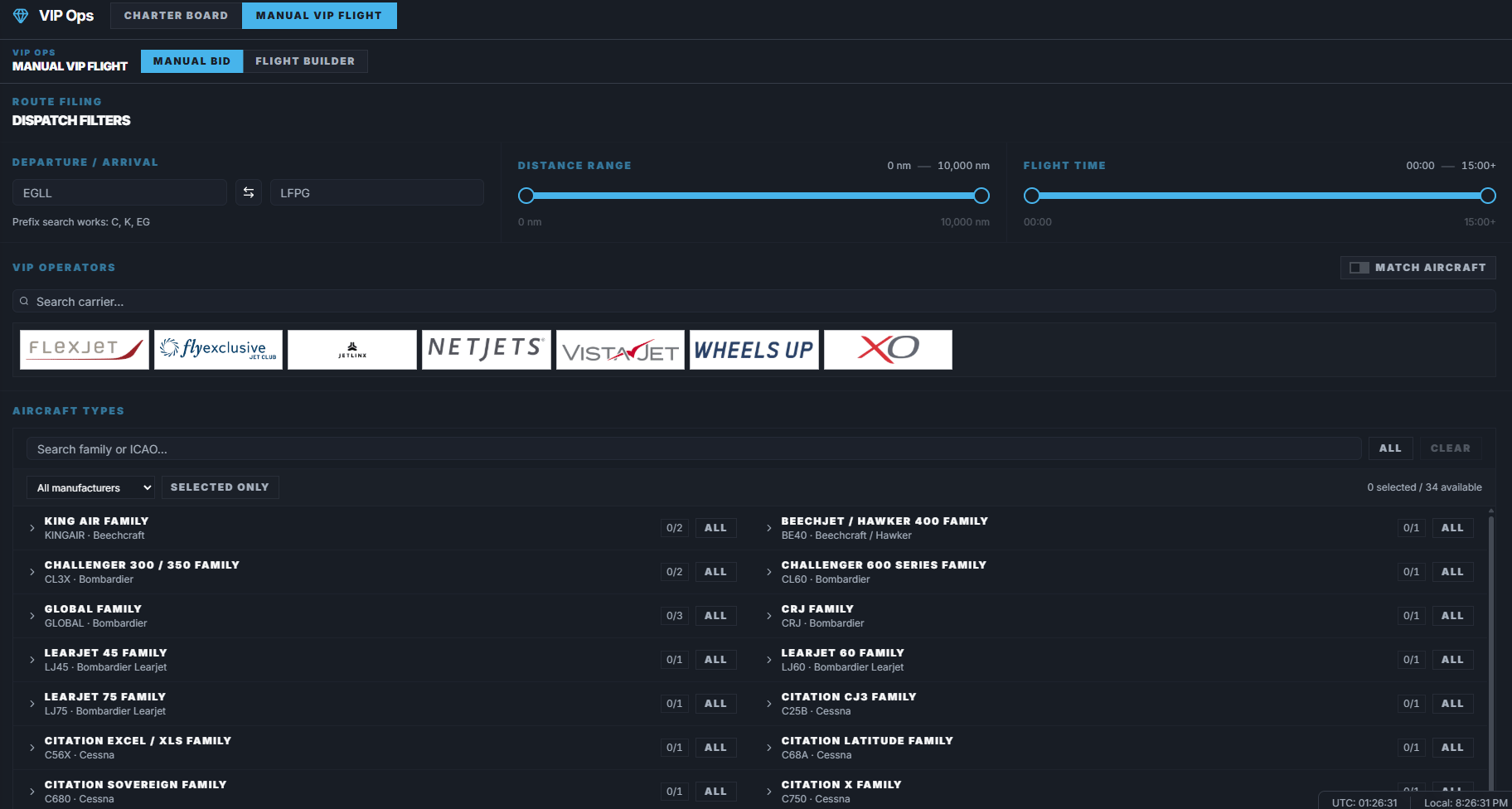This screenshot has width=1512, height=809.
Task: Click the 0 selected / 34 available text
Action: [1424, 487]
